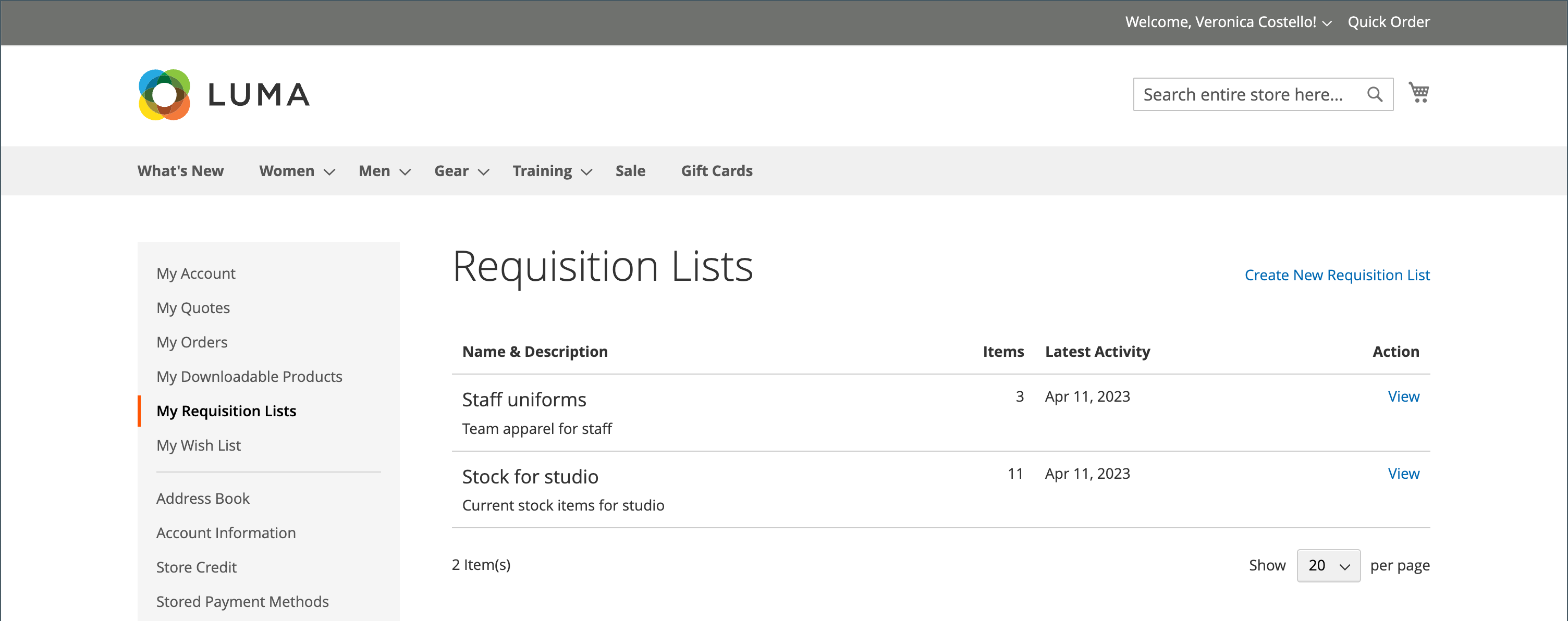The image size is (1568, 621).
Task: Open My Orders in sidebar
Action: click(x=192, y=342)
